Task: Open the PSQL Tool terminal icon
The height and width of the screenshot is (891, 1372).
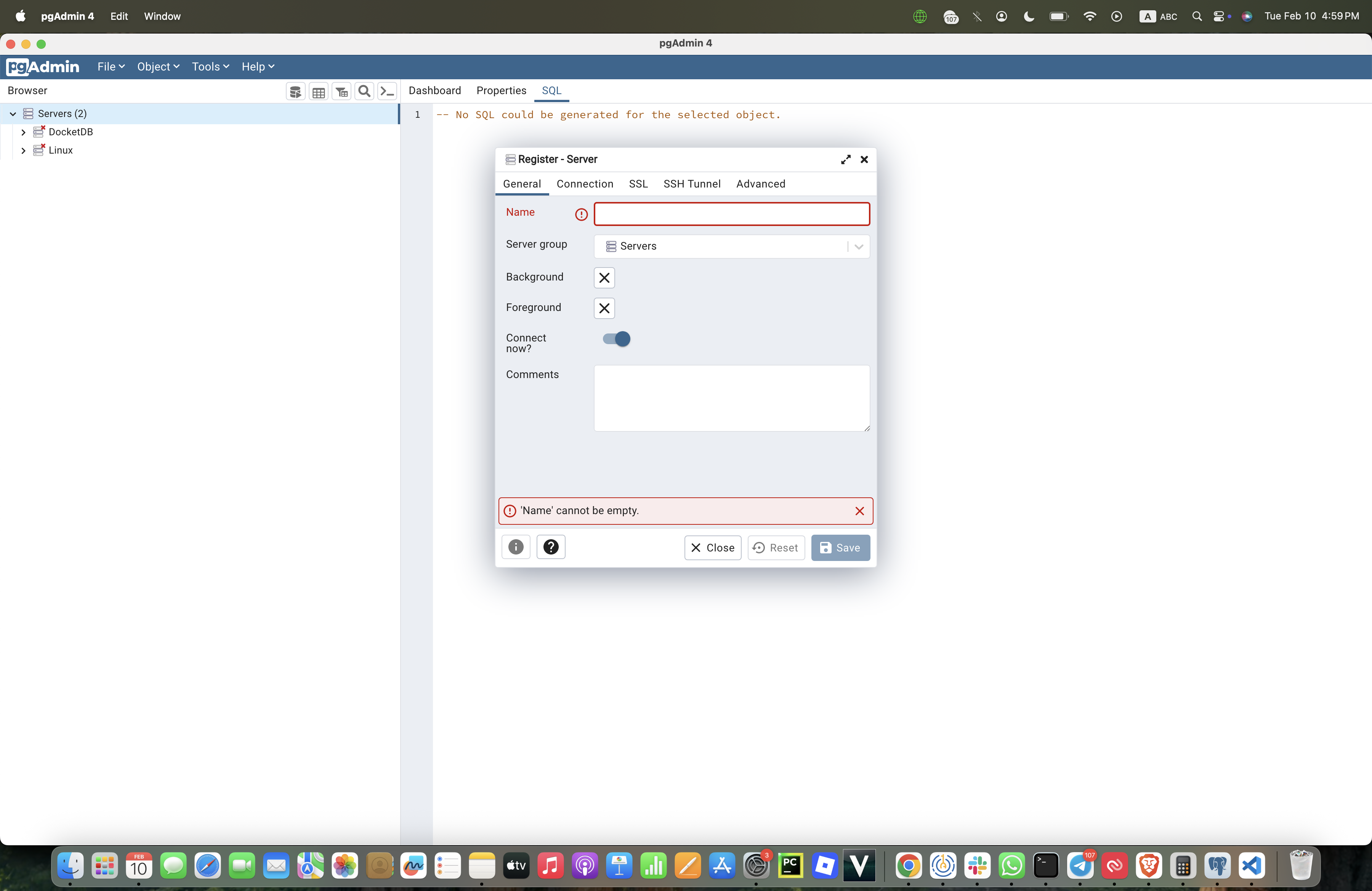Action: pos(387,91)
